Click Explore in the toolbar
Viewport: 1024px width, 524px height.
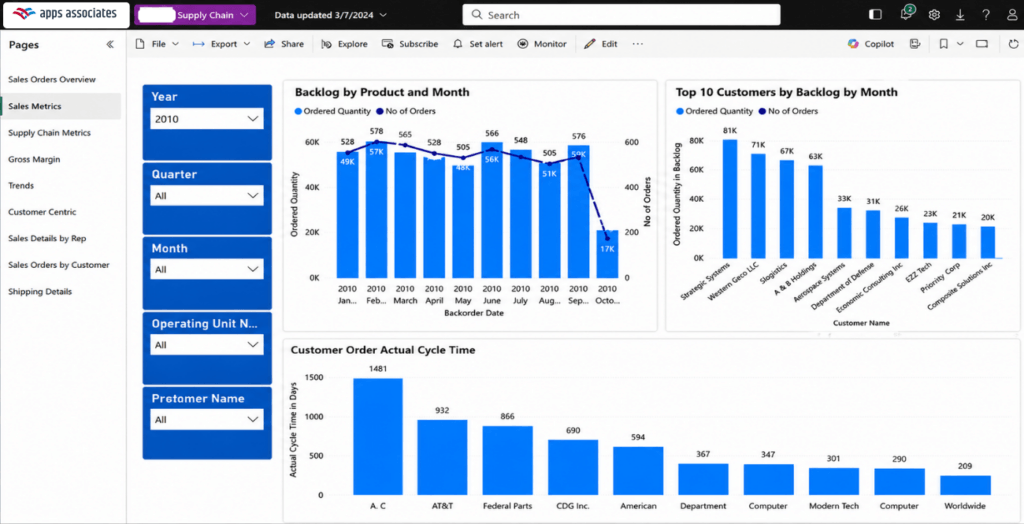tap(344, 44)
